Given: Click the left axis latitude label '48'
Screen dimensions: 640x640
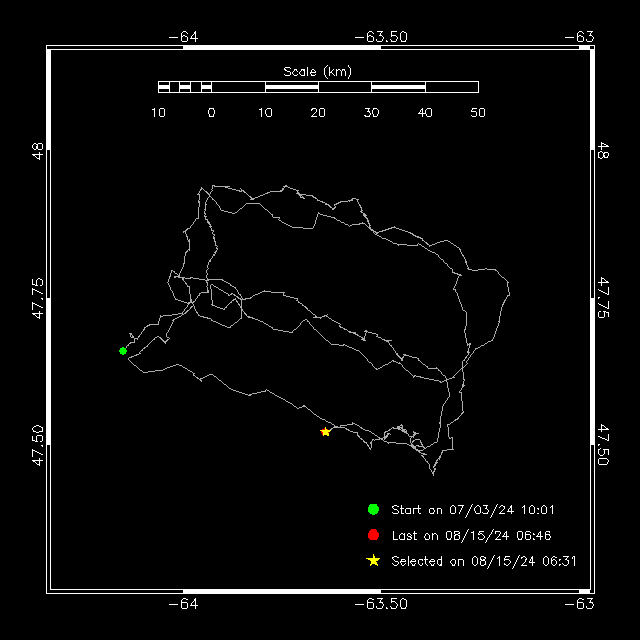Looking at the screenshot, I should click(38, 151).
